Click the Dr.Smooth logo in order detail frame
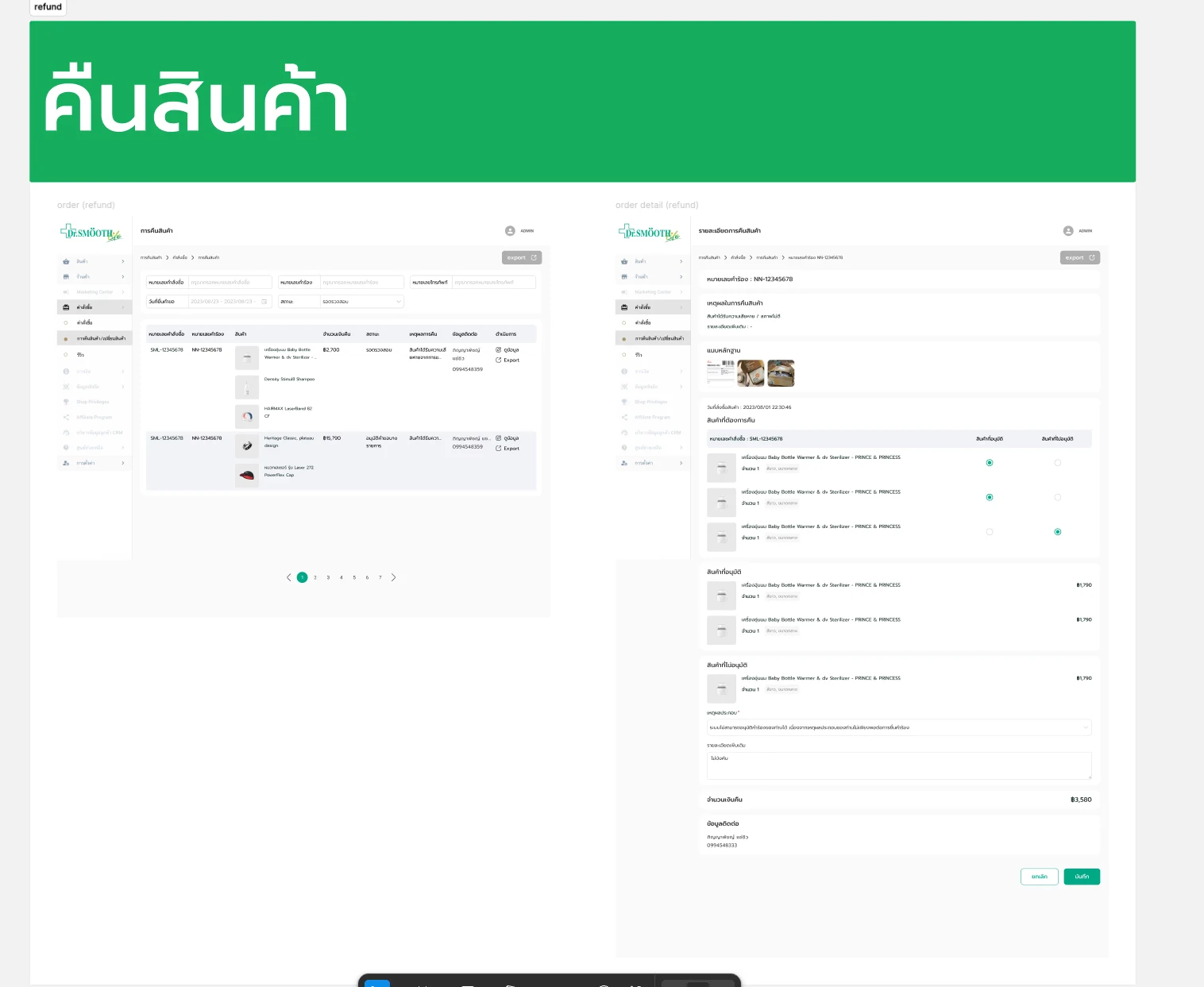Screen dimensions: 1204x987 (x=649, y=233)
